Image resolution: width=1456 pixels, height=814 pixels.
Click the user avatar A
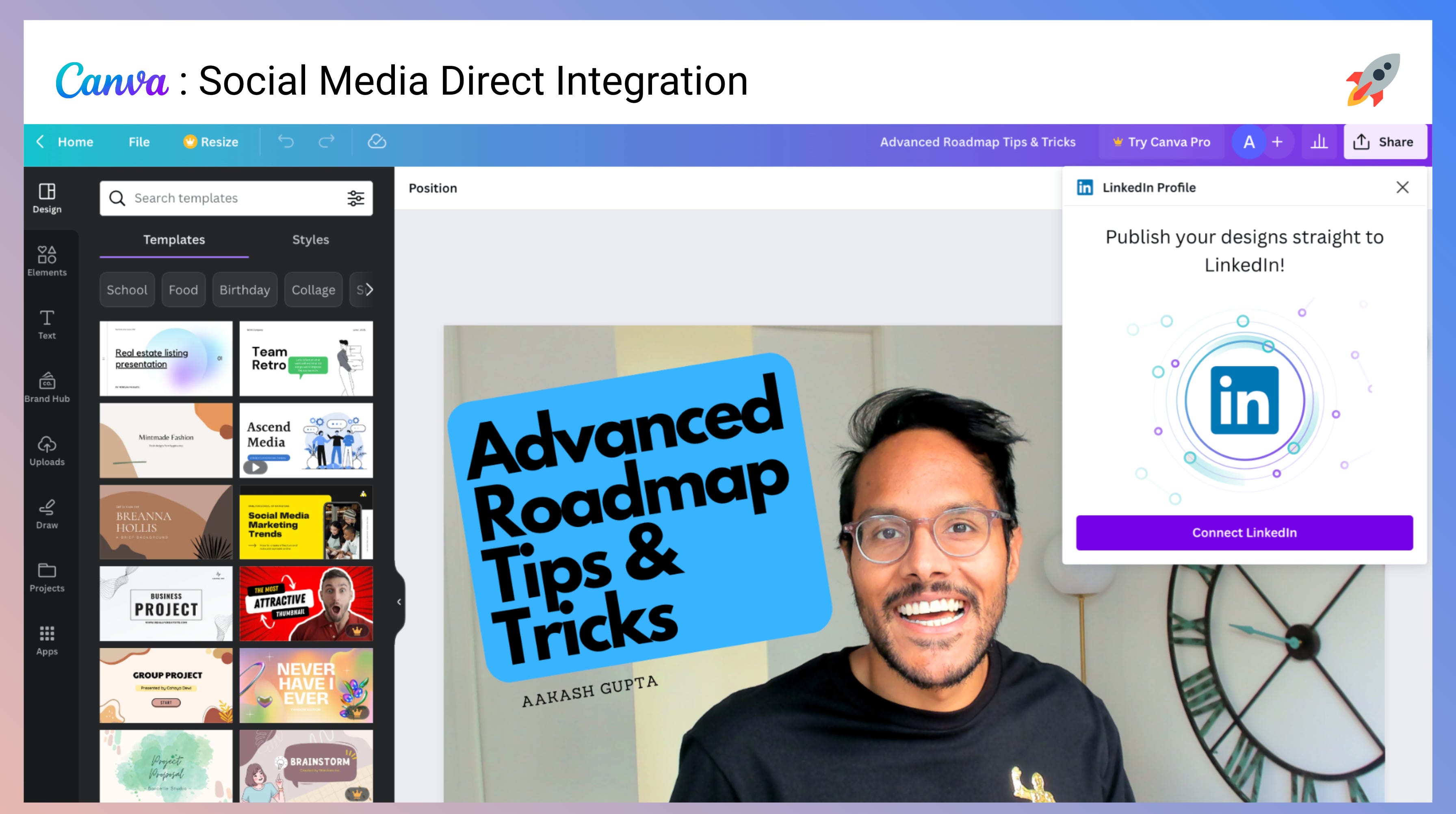point(1249,142)
